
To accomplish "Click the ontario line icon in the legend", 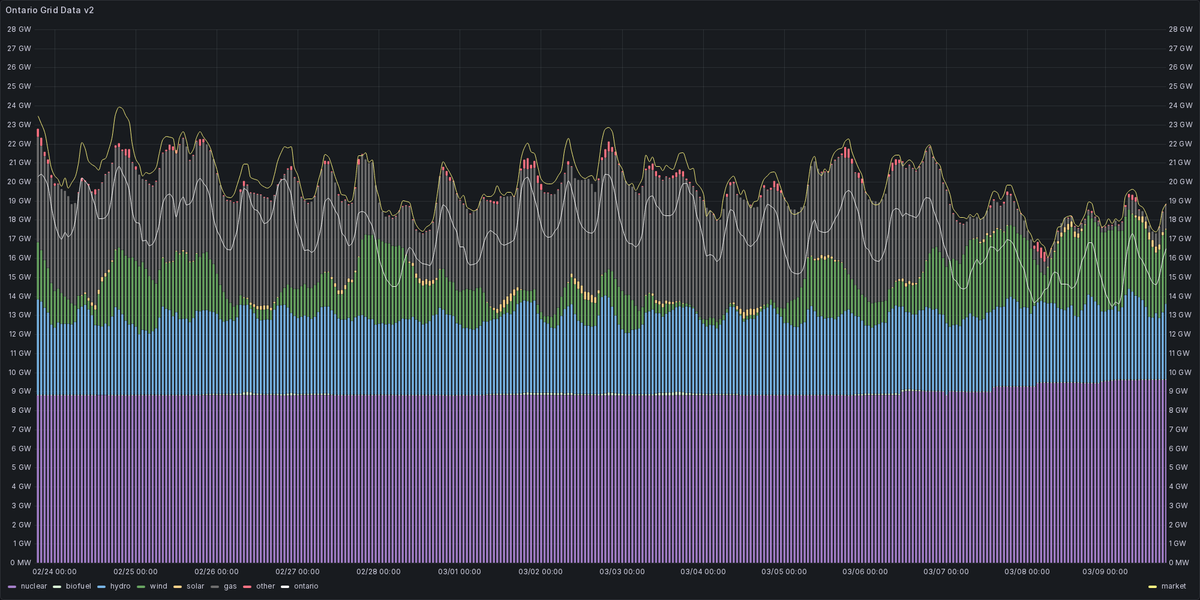I will coord(284,587).
